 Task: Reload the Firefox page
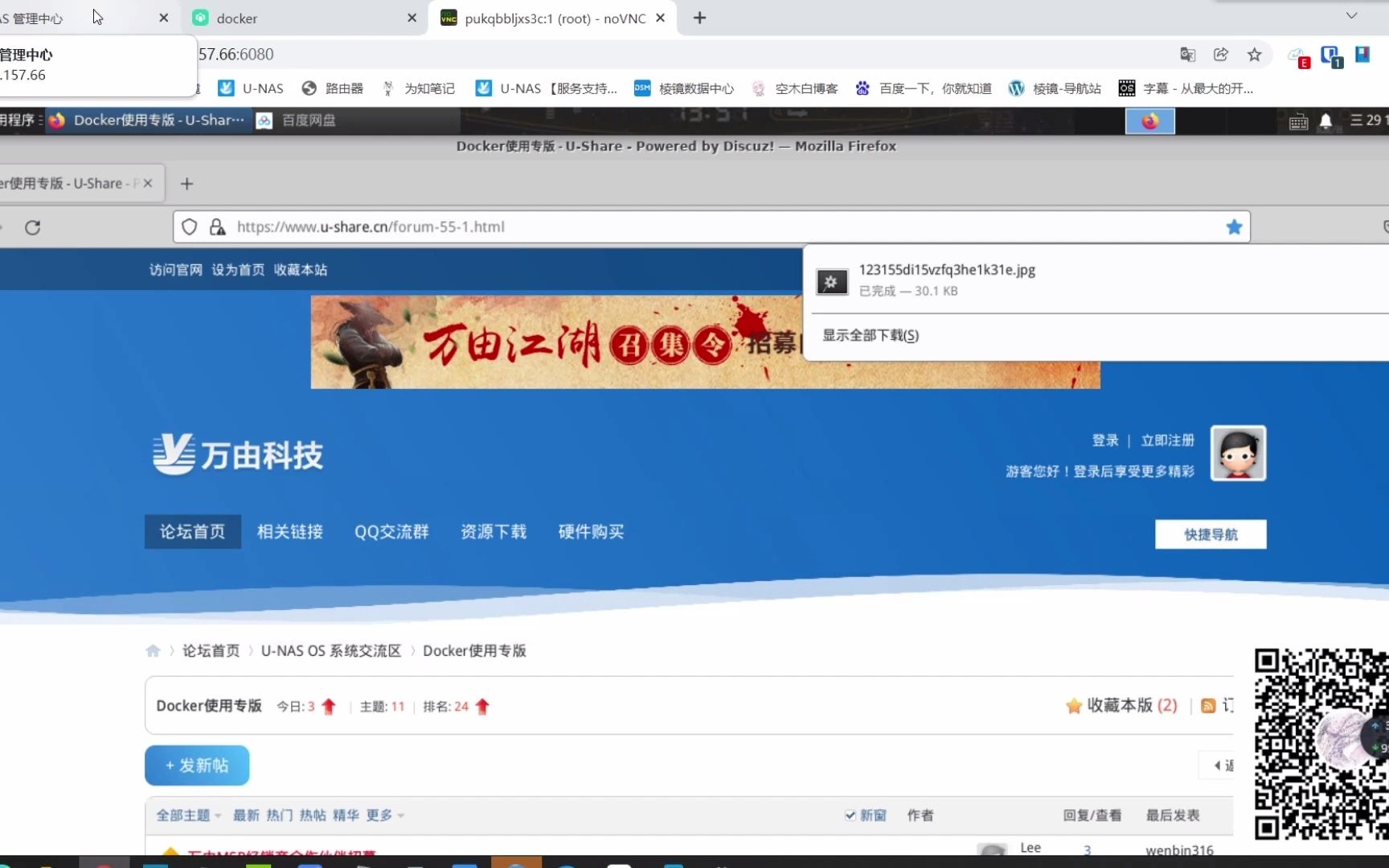coord(32,227)
